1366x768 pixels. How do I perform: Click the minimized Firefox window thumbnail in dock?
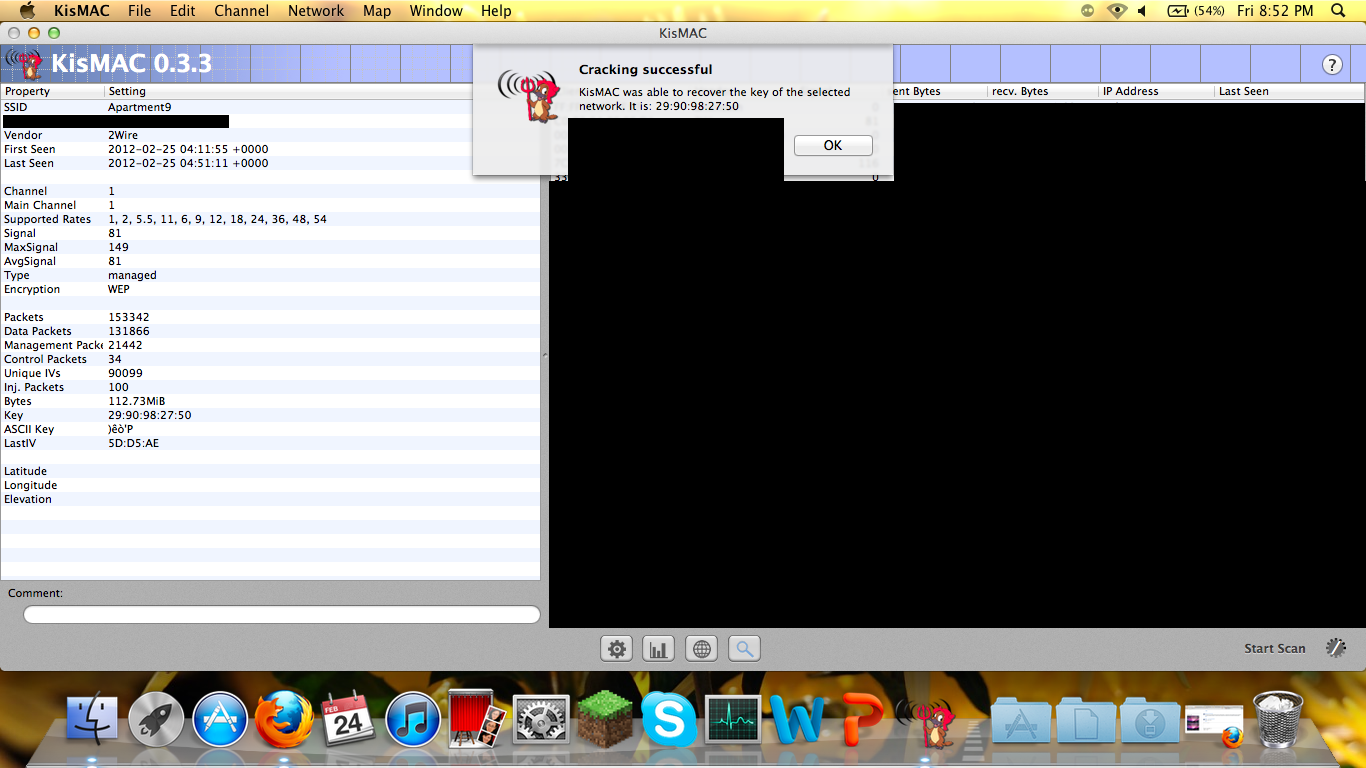coord(1214,725)
